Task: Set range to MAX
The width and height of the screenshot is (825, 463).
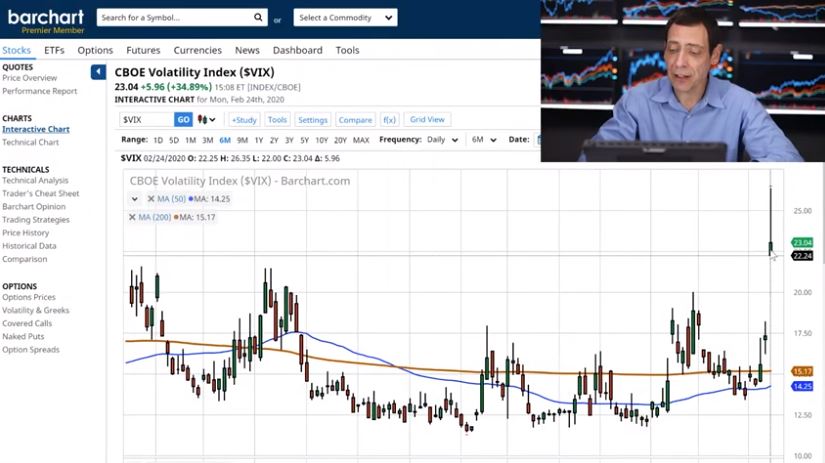Action: (361, 140)
